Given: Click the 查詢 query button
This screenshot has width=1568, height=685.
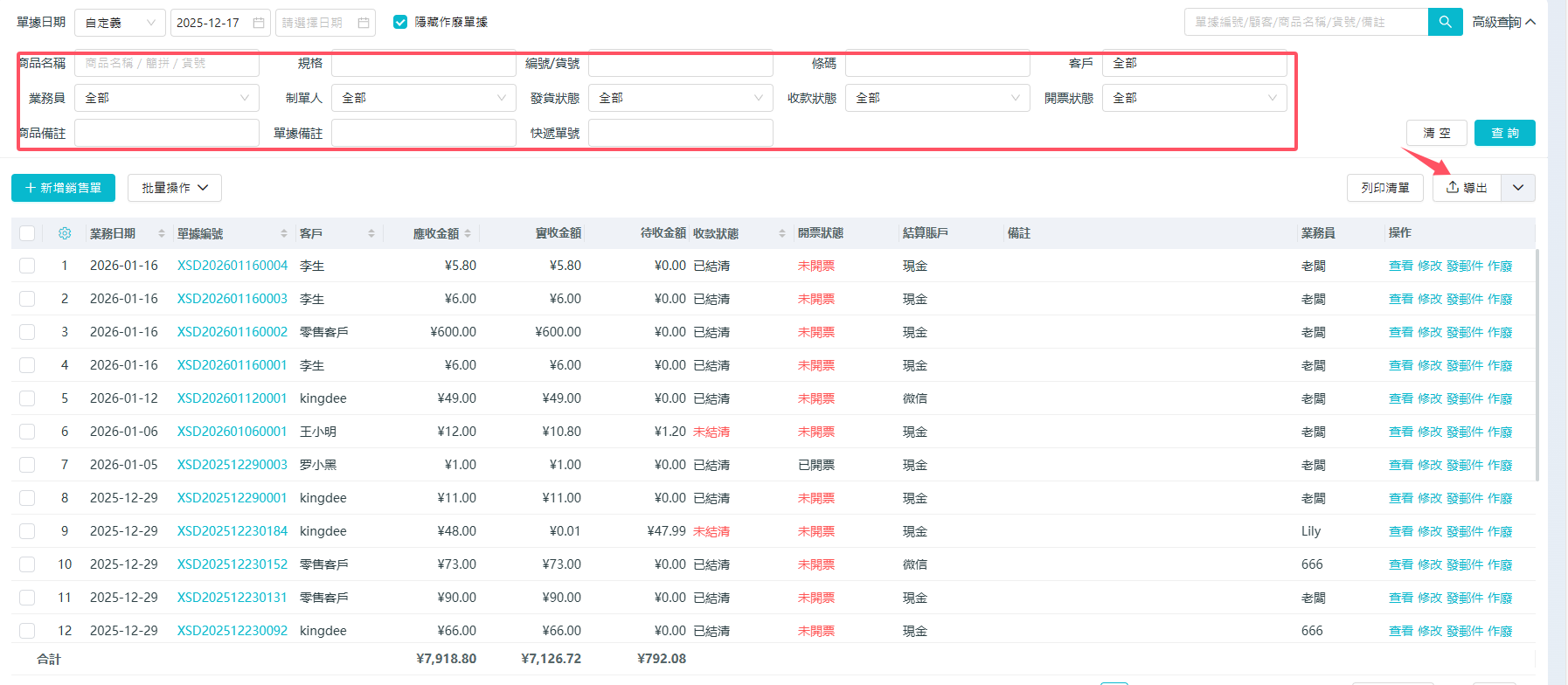Looking at the screenshot, I should coord(1504,133).
